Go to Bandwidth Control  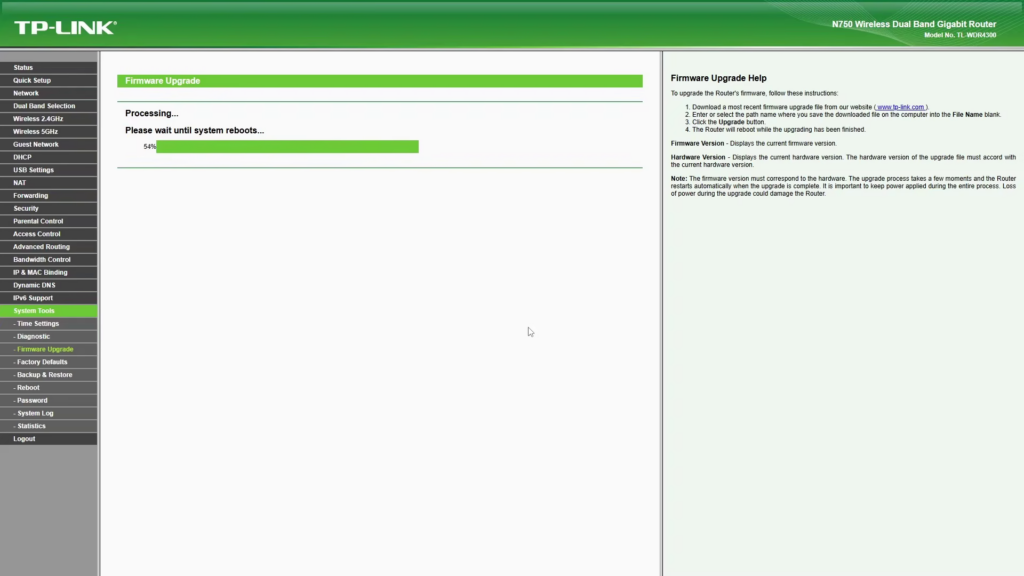point(41,259)
